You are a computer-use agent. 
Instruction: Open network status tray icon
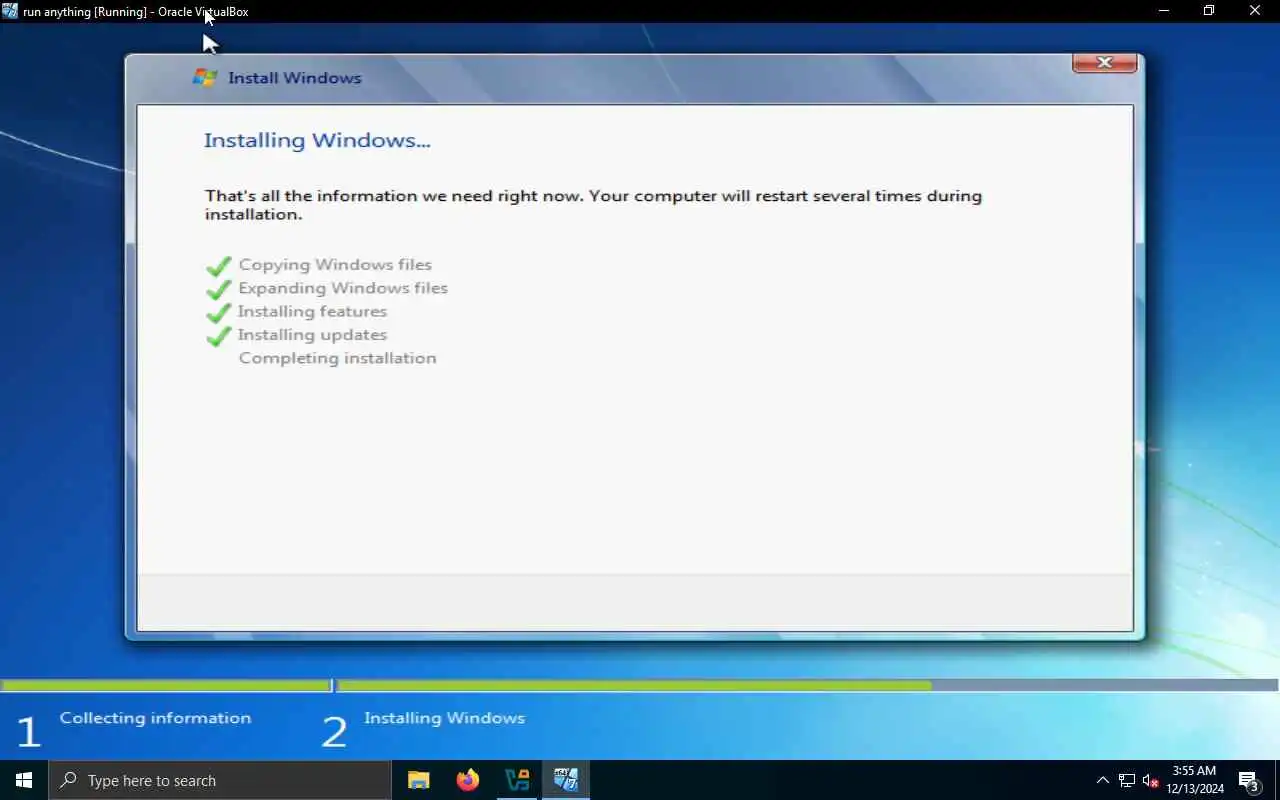(1127, 780)
